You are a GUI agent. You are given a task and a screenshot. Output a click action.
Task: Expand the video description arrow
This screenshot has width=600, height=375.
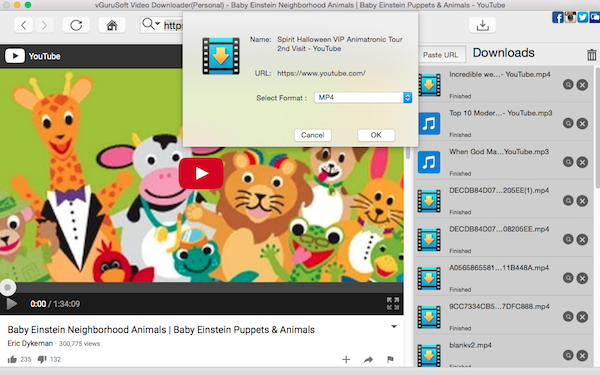coord(394,327)
